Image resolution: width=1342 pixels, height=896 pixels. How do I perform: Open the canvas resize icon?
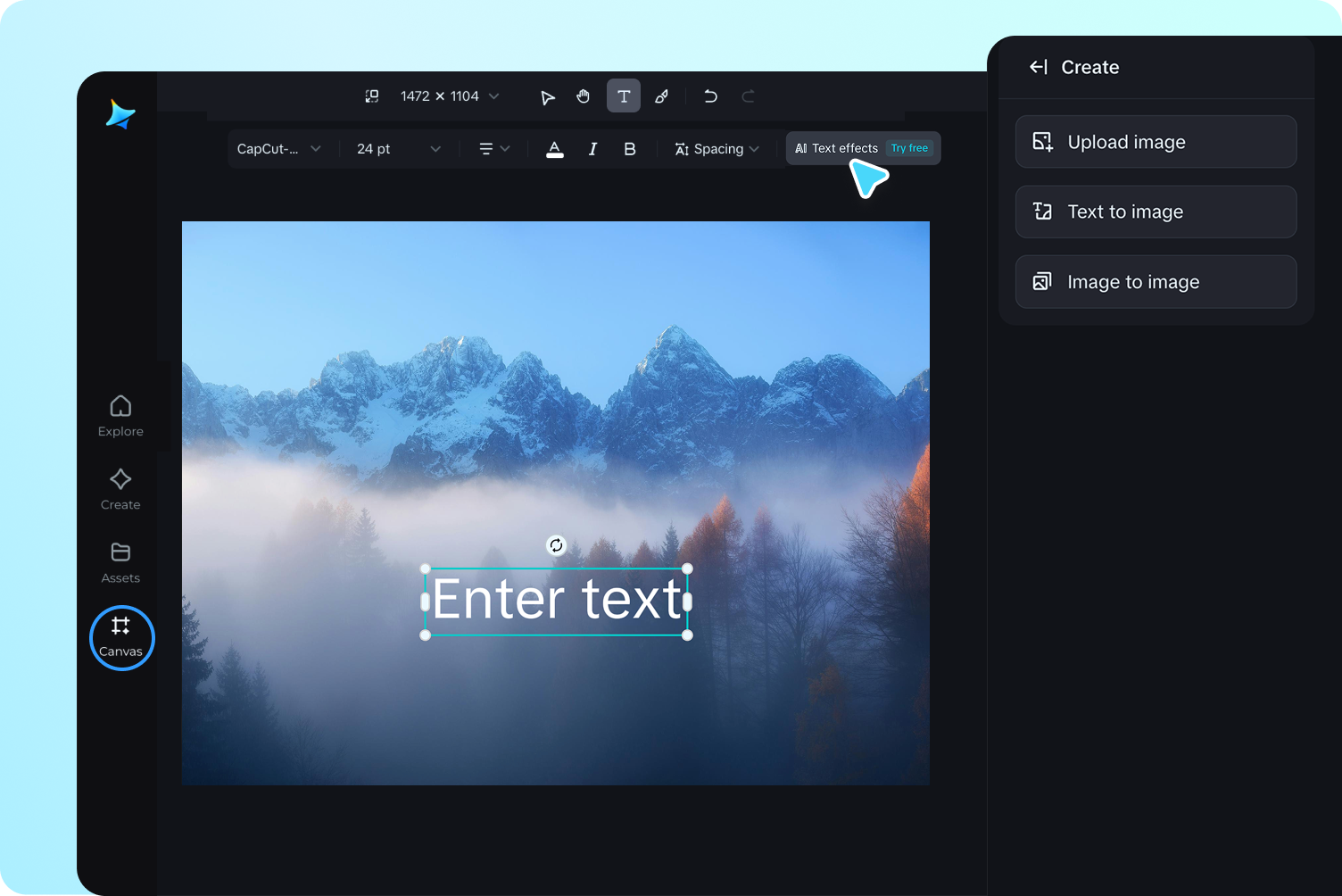coord(372,95)
